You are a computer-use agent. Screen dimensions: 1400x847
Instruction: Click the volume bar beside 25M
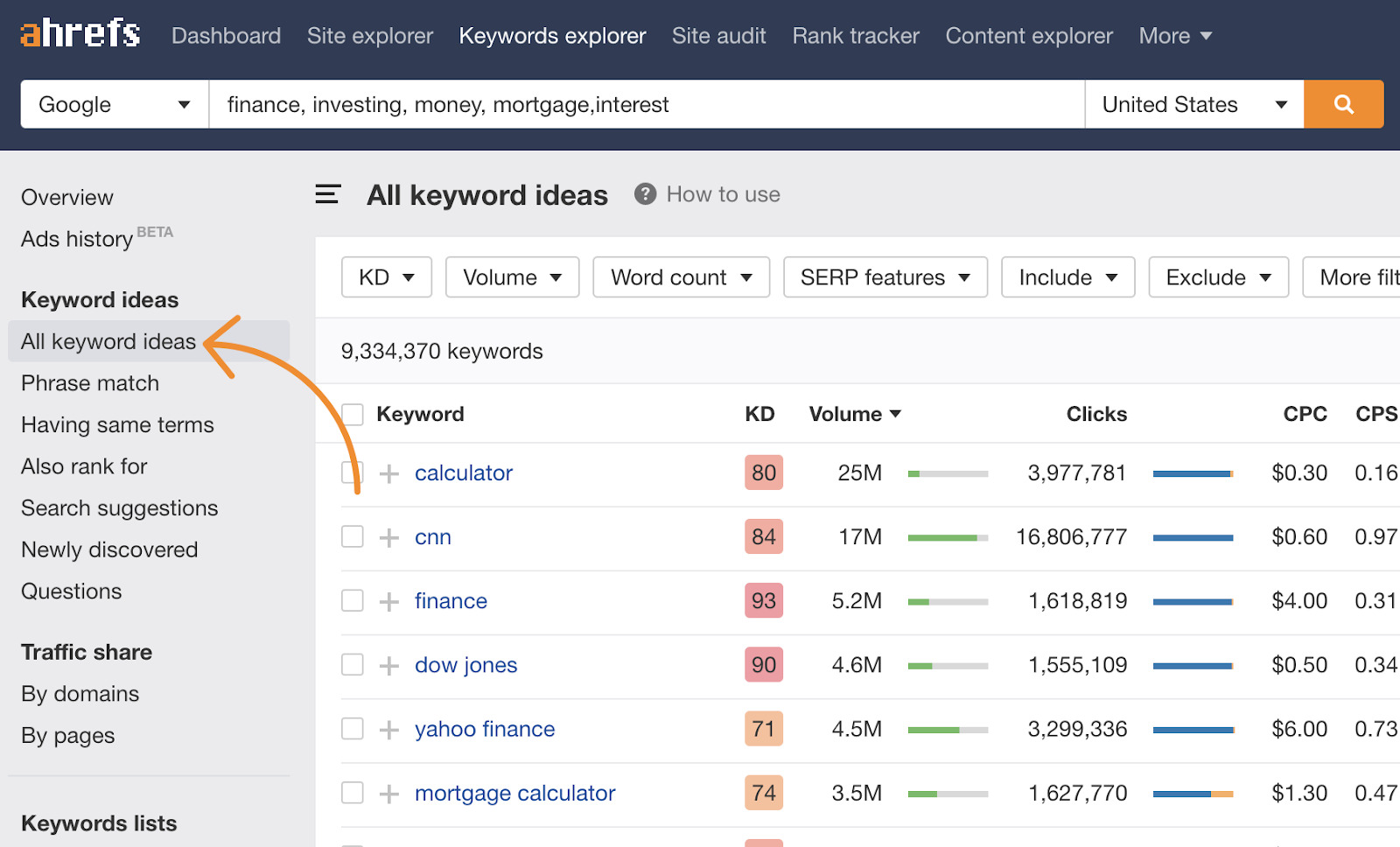pyautogui.click(x=948, y=472)
